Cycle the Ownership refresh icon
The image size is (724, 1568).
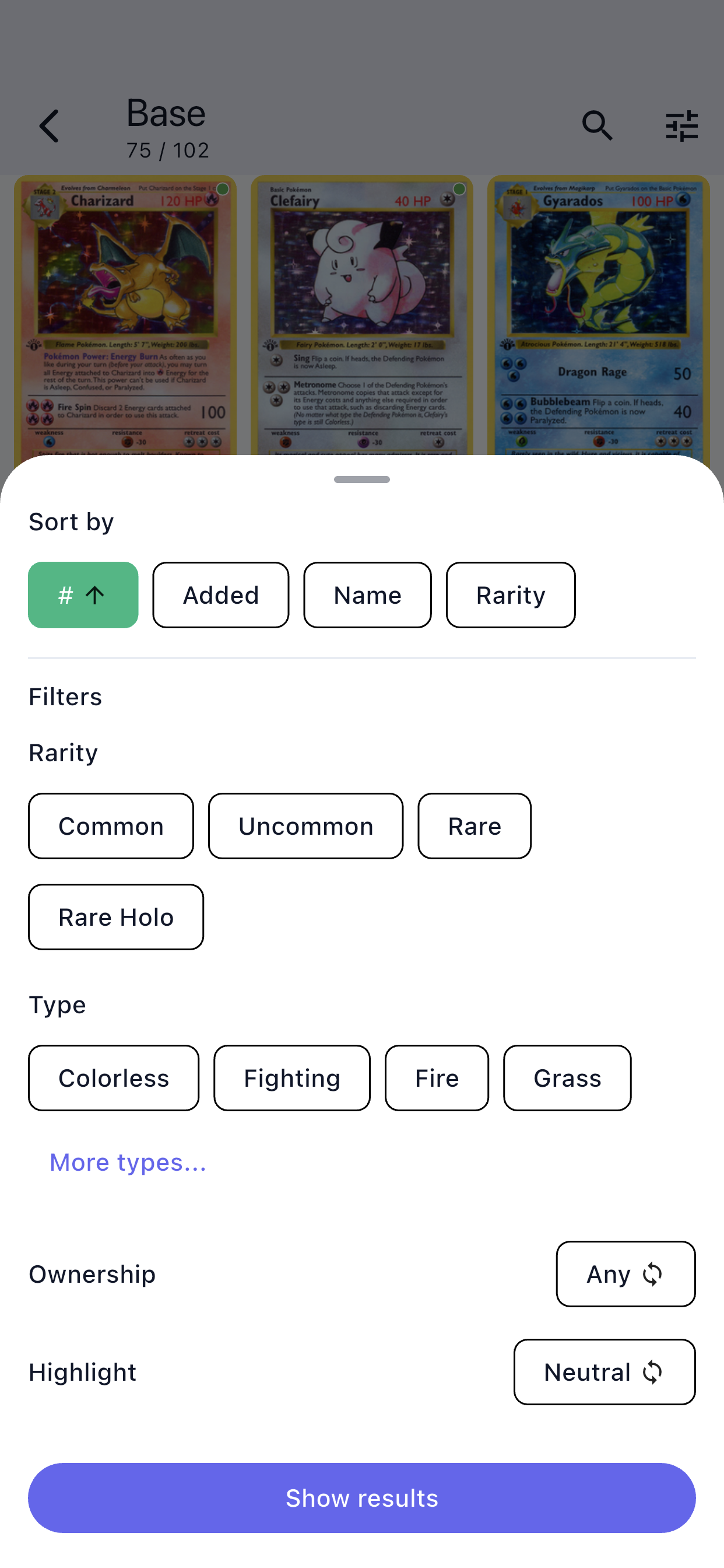coord(652,1274)
